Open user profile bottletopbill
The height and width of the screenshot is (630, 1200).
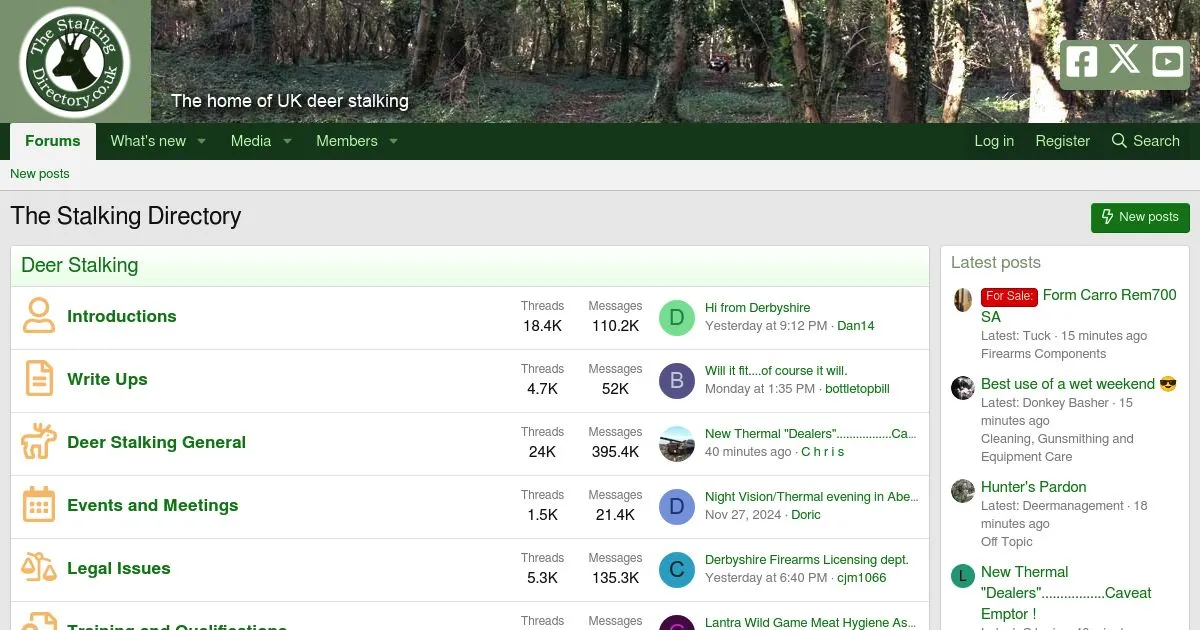pyautogui.click(x=857, y=389)
